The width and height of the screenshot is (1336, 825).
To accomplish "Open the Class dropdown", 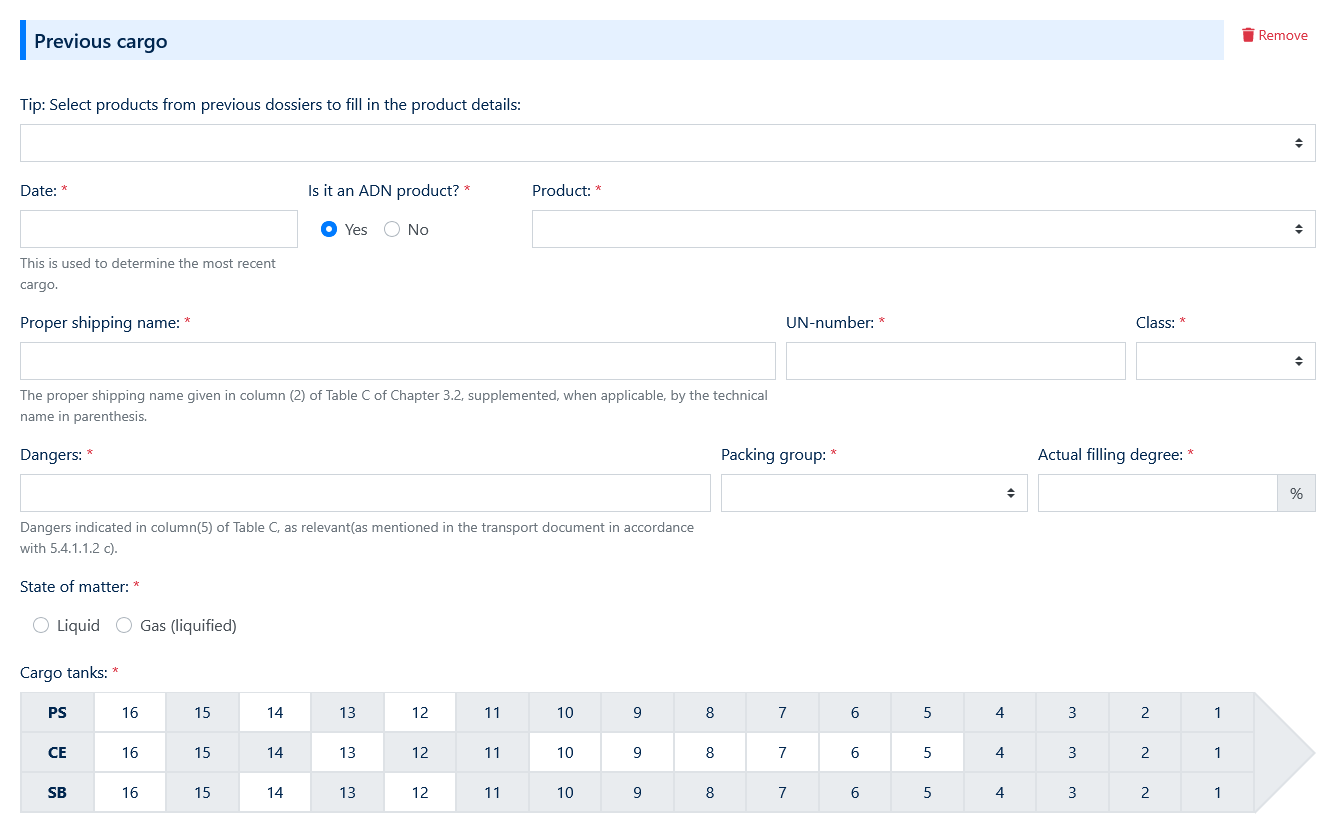I will click(x=1225, y=360).
